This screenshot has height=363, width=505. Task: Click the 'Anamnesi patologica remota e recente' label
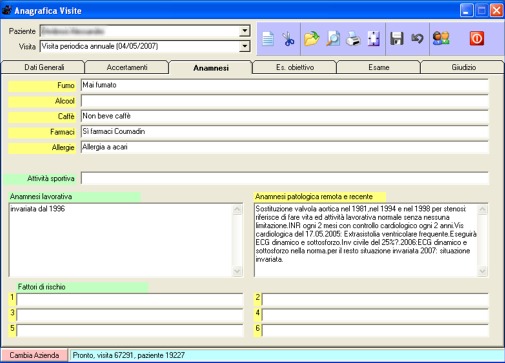coord(314,197)
